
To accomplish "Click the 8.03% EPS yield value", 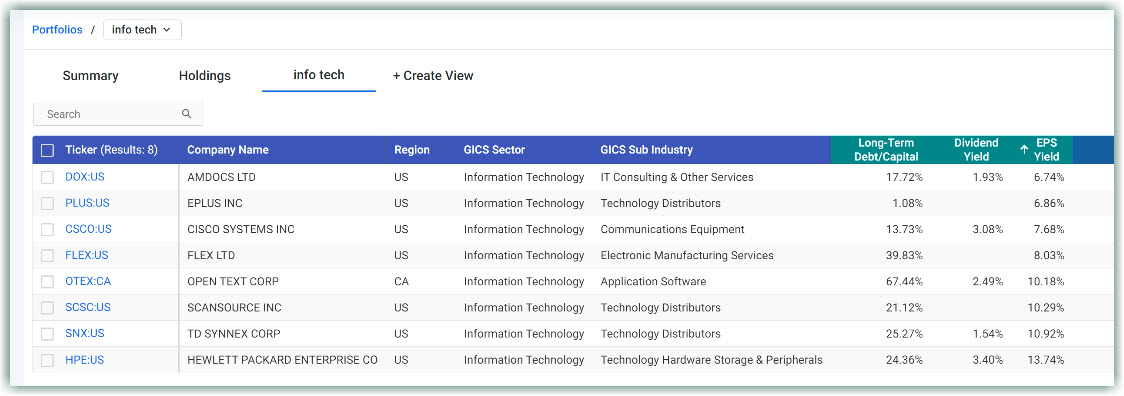I will click(1049, 255).
